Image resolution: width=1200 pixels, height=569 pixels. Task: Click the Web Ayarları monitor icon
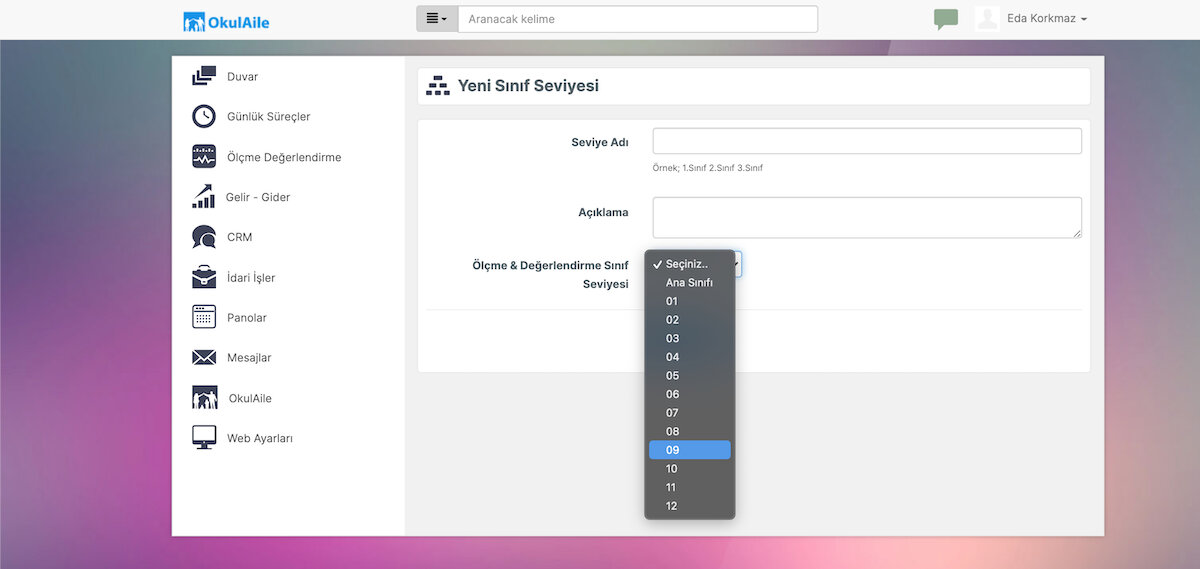(x=204, y=438)
